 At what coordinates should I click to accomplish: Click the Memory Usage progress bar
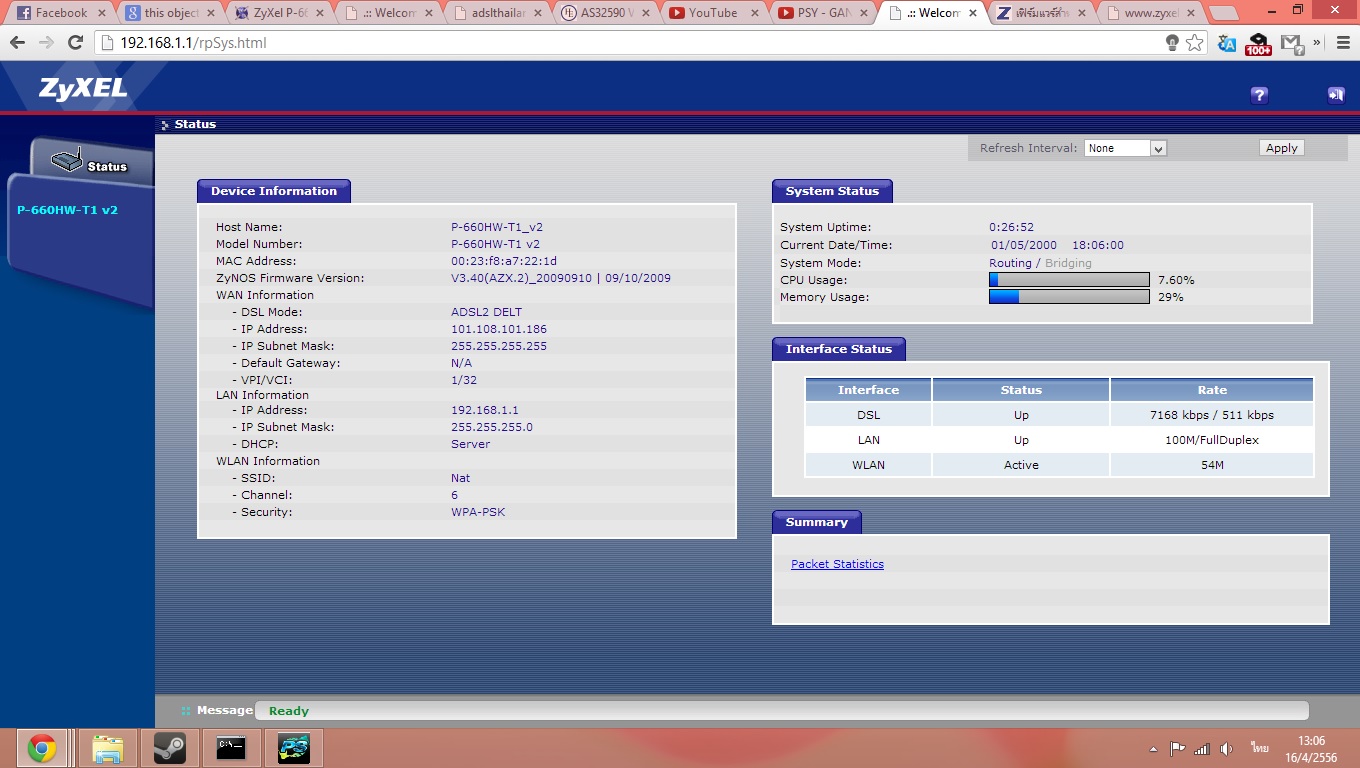(x=1069, y=297)
